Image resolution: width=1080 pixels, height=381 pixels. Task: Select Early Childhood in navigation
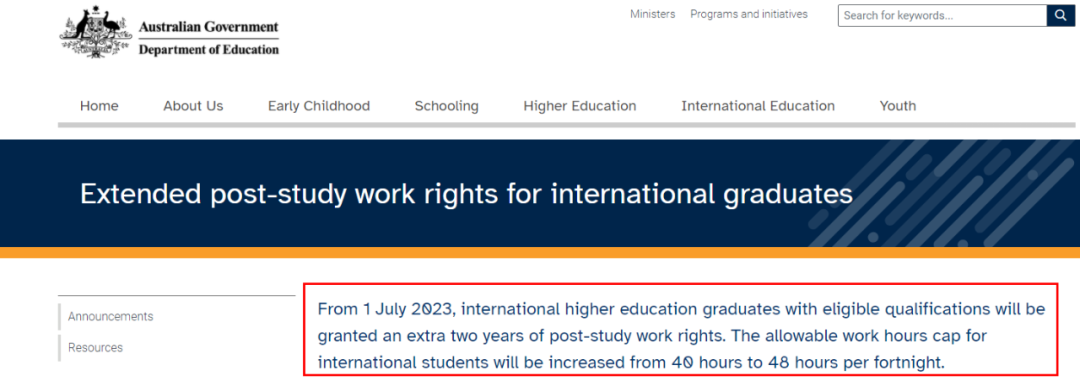pos(319,106)
